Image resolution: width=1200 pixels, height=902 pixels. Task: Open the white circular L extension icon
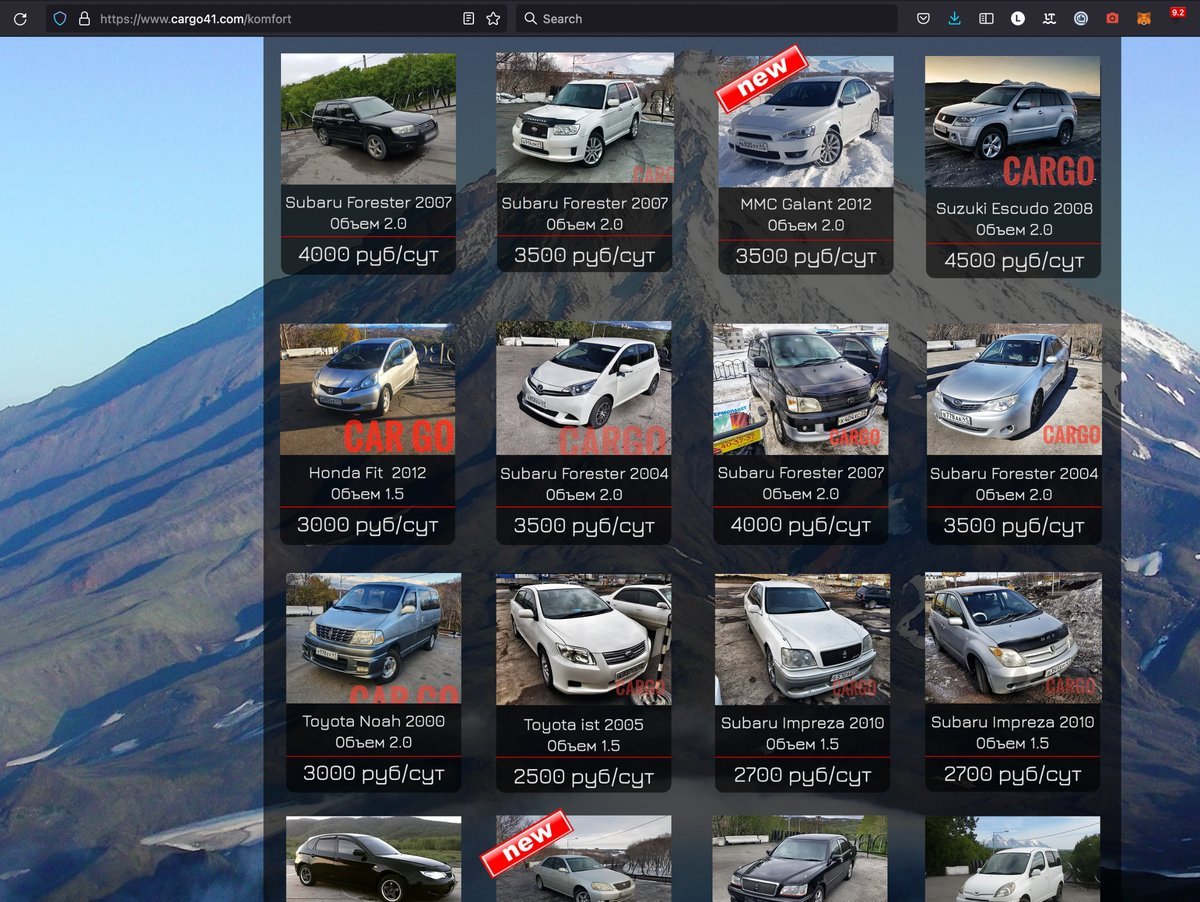[1018, 19]
